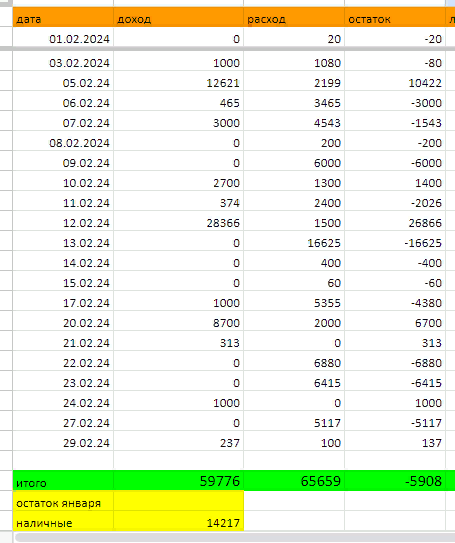The height and width of the screenshot is (543, 455).
Task: Click the expense cell showing 16625
Action: pyautogui.click(x=294, y=243)
